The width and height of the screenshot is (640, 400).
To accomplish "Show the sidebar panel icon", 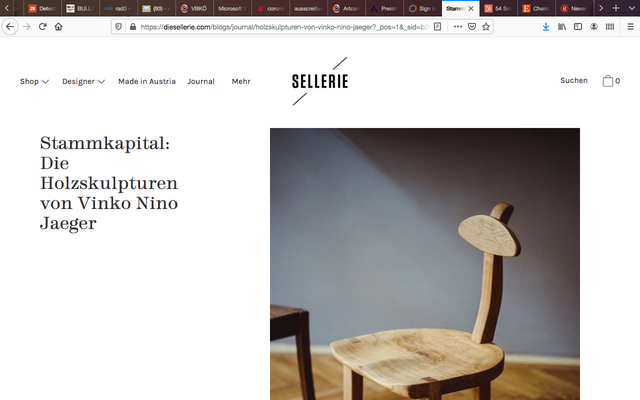I will point(578,27).
